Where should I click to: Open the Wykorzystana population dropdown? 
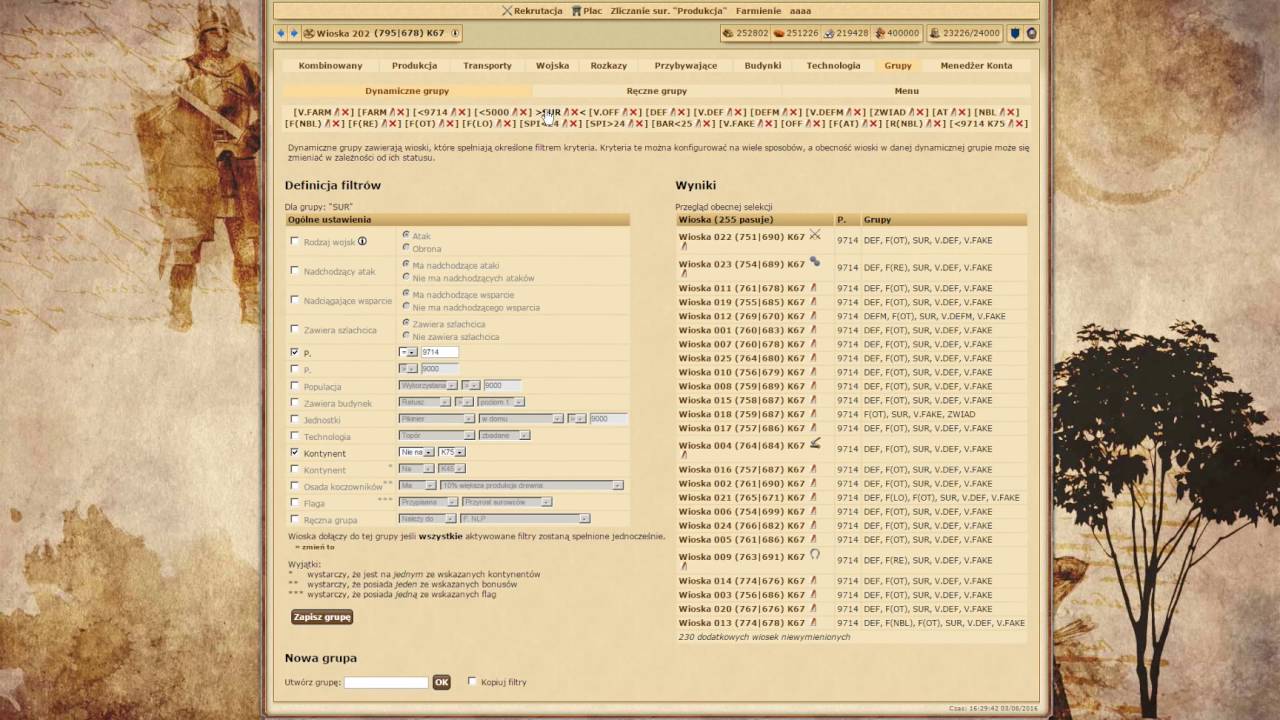[428, 385]
